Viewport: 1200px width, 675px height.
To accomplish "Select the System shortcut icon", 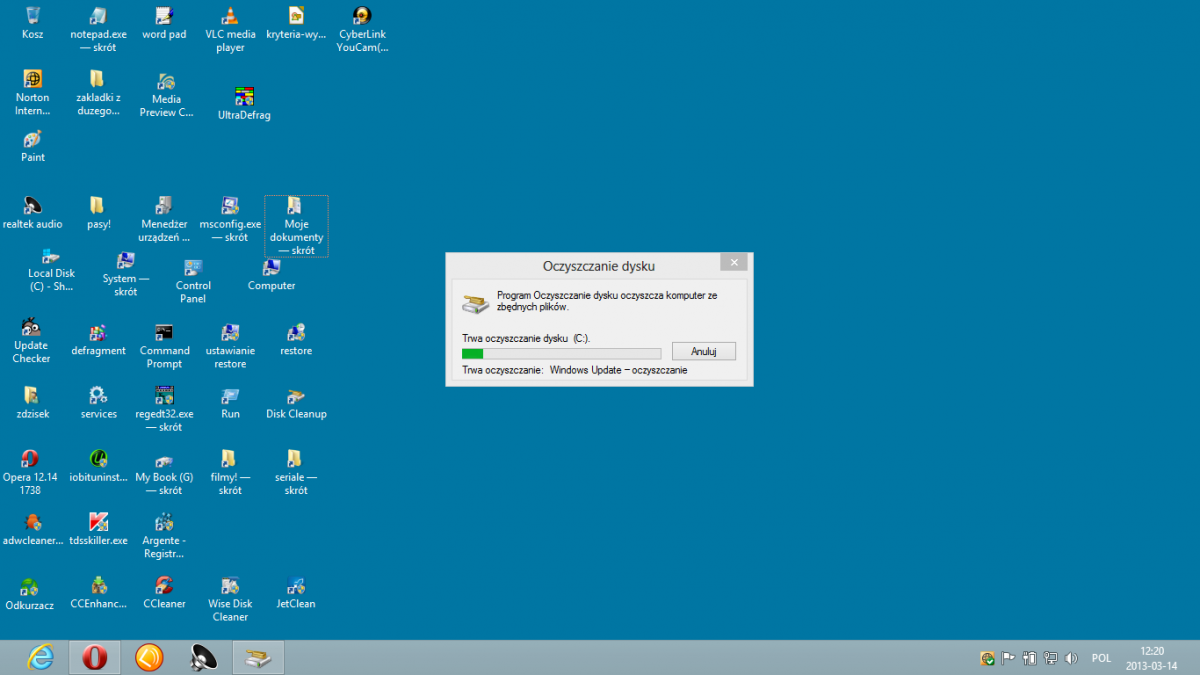I will pyautogui.click(x=125, y=261).
